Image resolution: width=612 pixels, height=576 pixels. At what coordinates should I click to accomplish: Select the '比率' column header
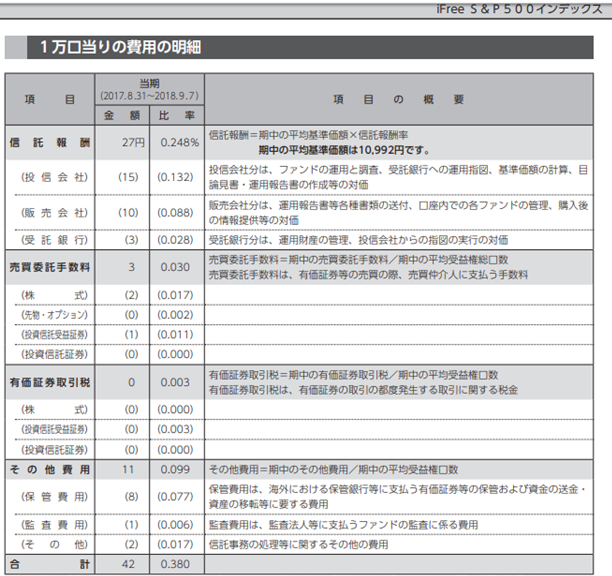177,116
